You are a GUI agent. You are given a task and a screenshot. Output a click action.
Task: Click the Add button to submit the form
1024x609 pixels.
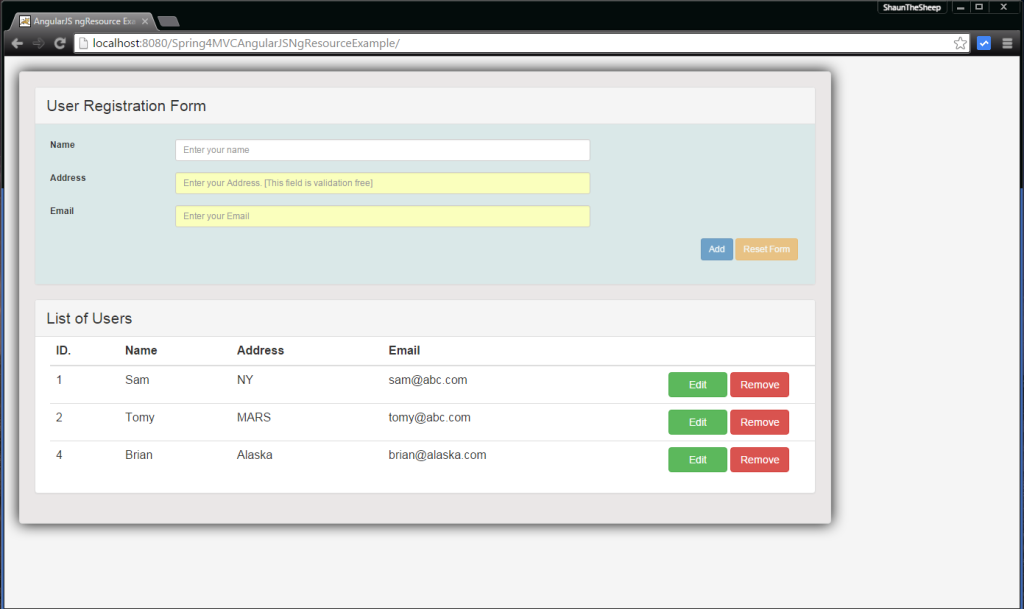[716, 249]
